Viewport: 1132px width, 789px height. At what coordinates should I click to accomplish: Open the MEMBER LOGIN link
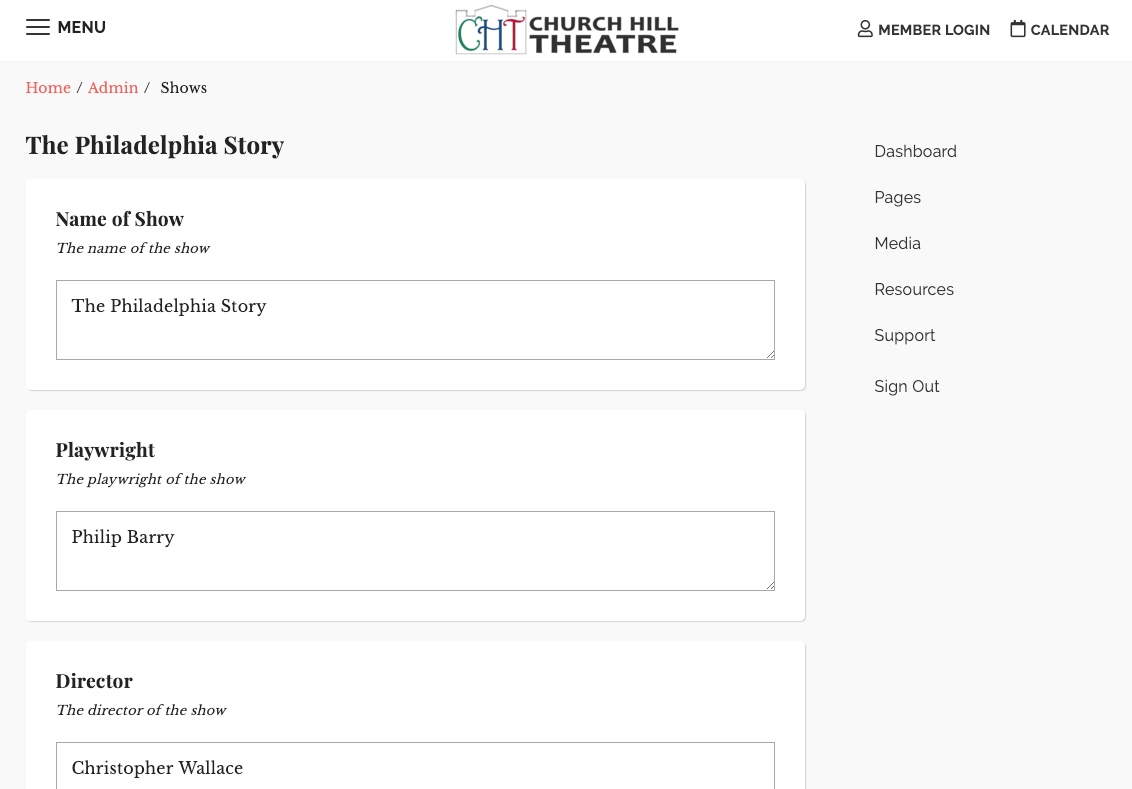[x=933, y=30]
